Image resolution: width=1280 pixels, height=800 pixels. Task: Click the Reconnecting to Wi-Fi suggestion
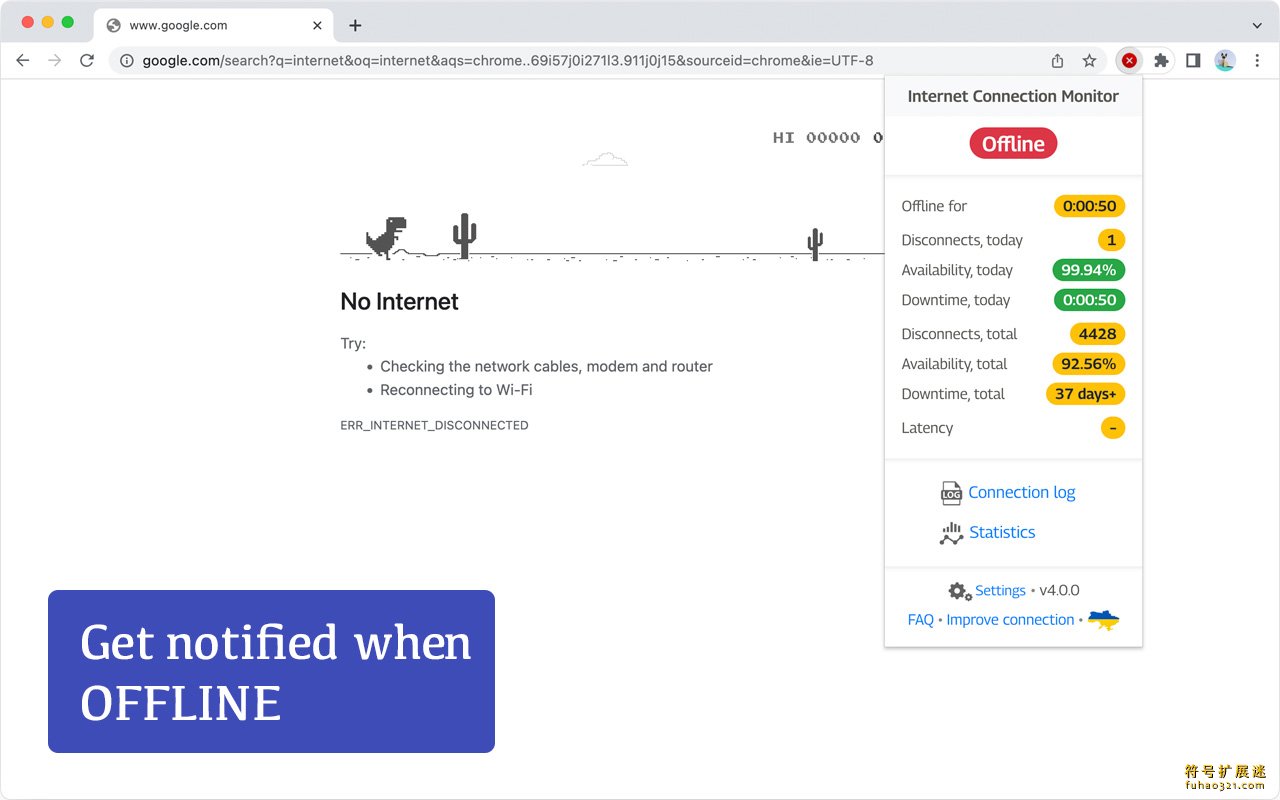456,390
